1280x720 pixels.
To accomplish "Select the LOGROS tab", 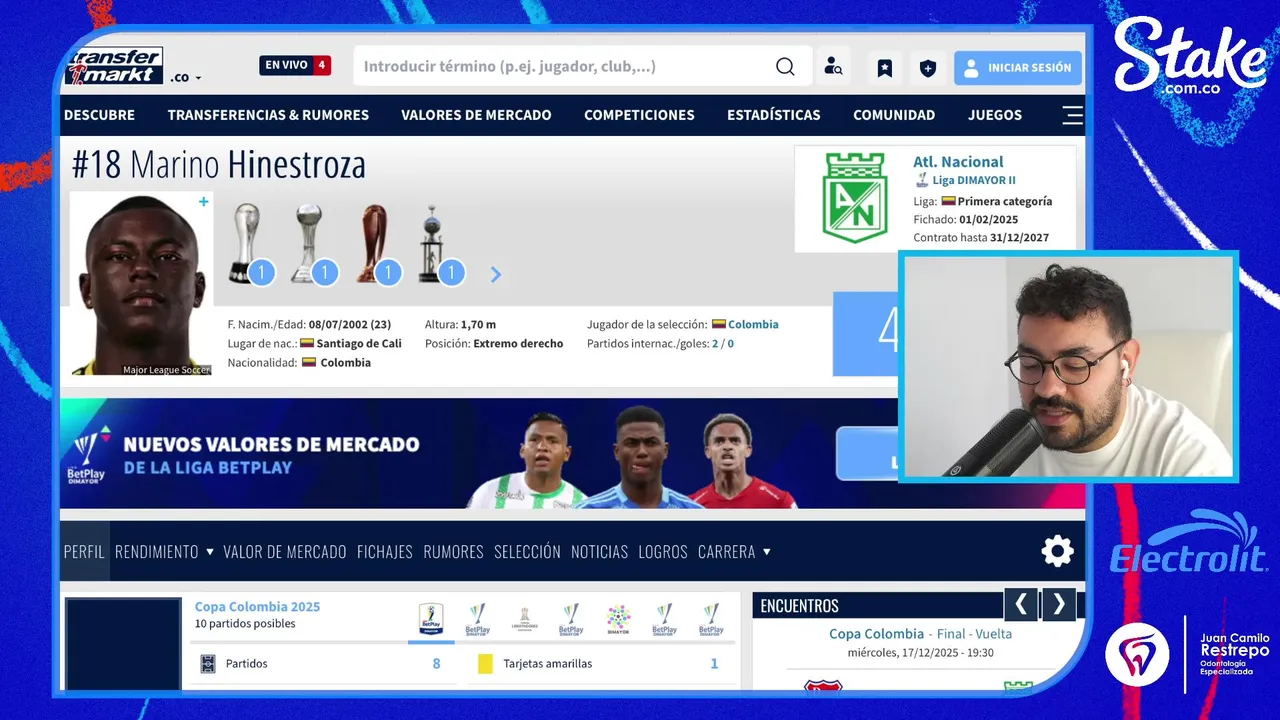I will 663,551.
